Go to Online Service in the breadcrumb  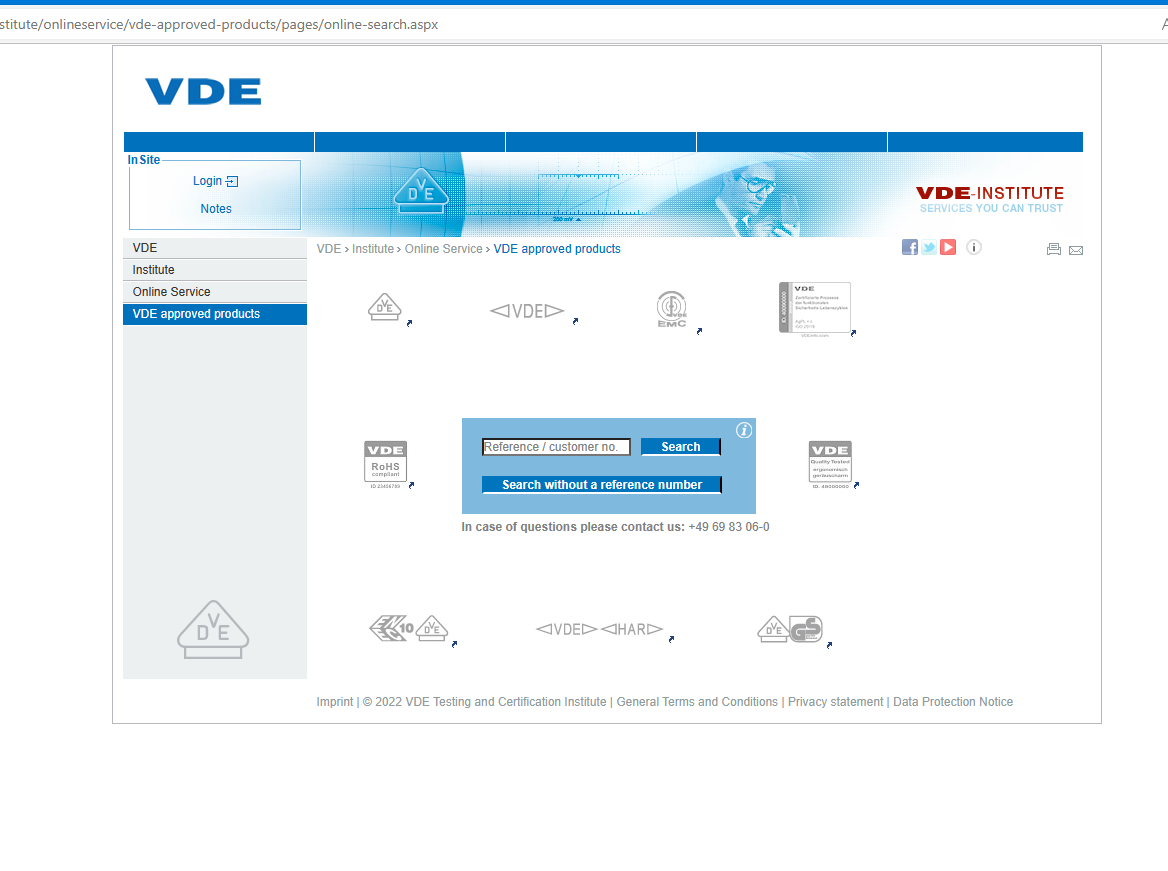443,249
